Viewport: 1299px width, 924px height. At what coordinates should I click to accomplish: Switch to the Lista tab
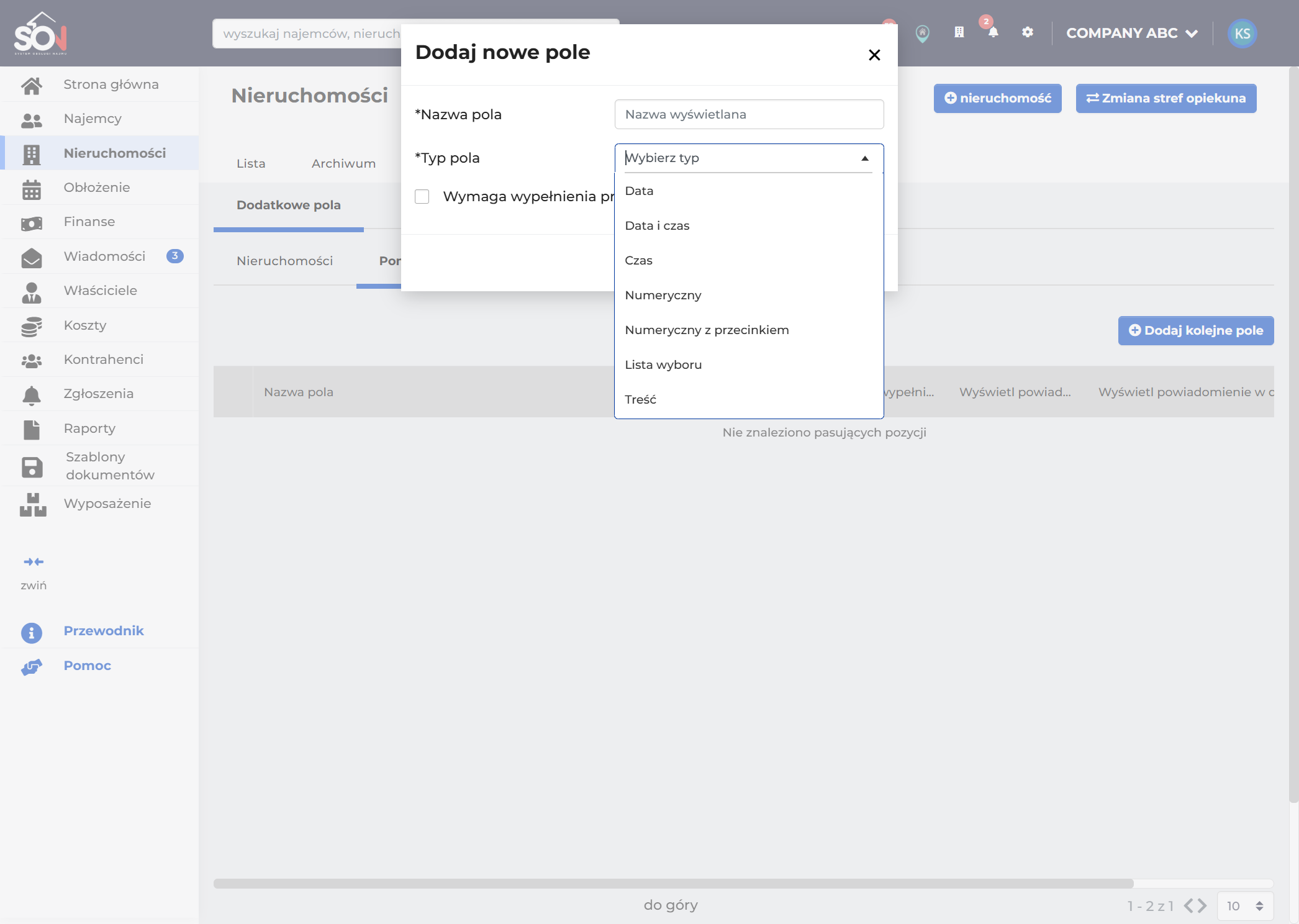(251, 164)
